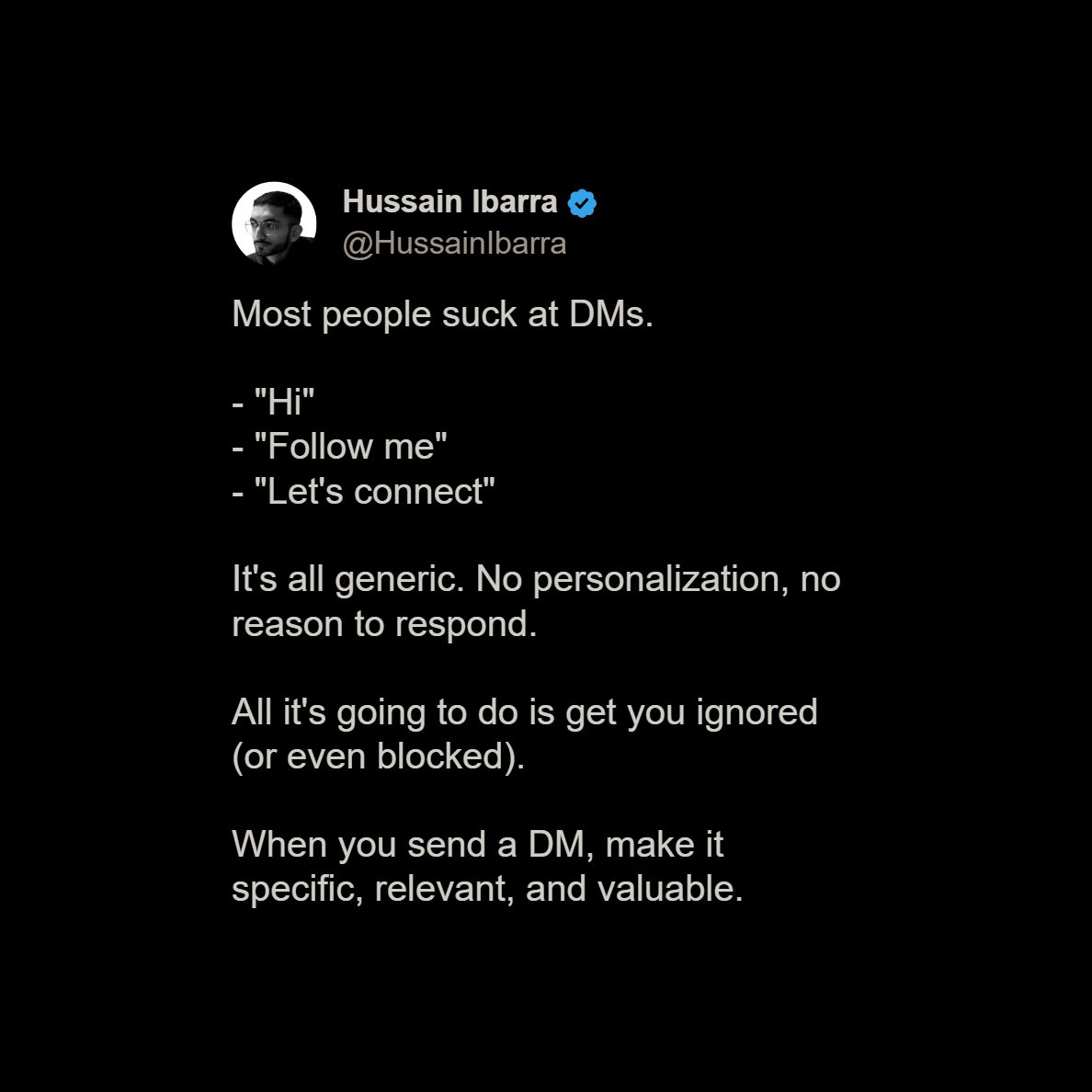Open the Hussain Ibarra display name

[x=449, y=202]
